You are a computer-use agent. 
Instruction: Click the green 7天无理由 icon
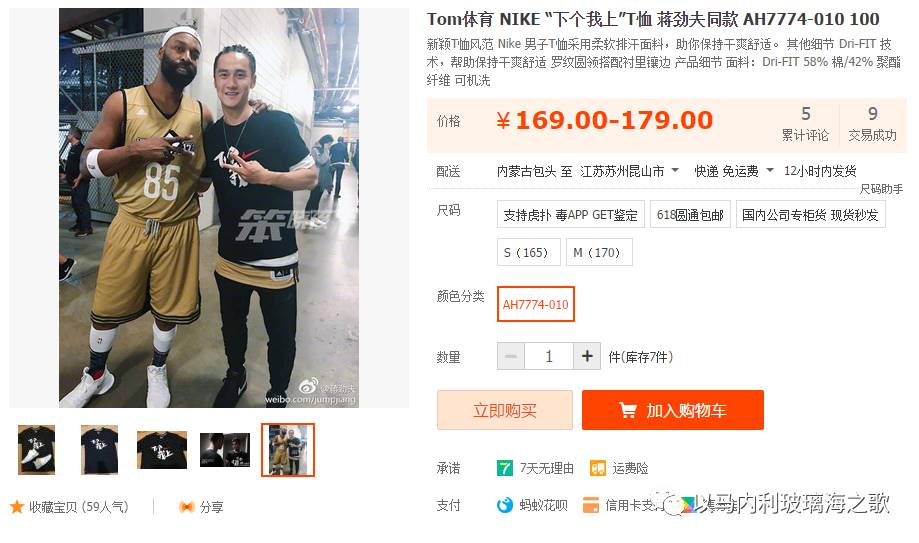point(505,468)
